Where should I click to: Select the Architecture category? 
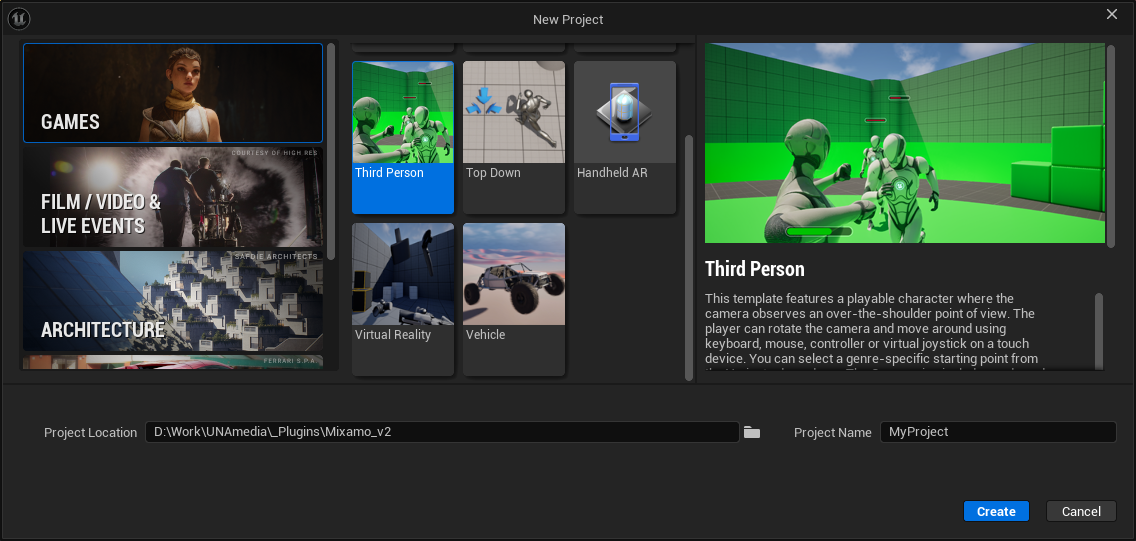[173, 301]
